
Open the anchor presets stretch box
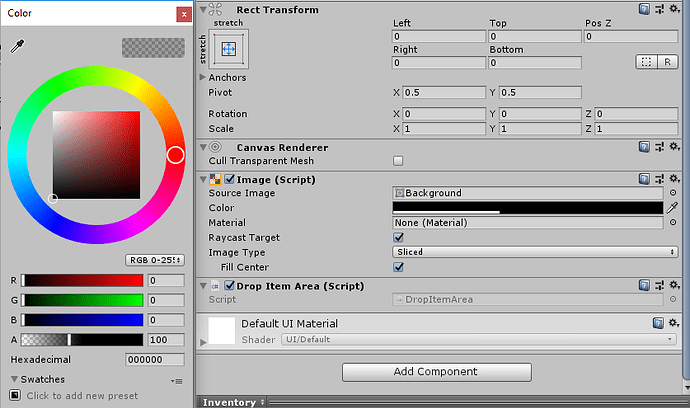coord(228,49)
